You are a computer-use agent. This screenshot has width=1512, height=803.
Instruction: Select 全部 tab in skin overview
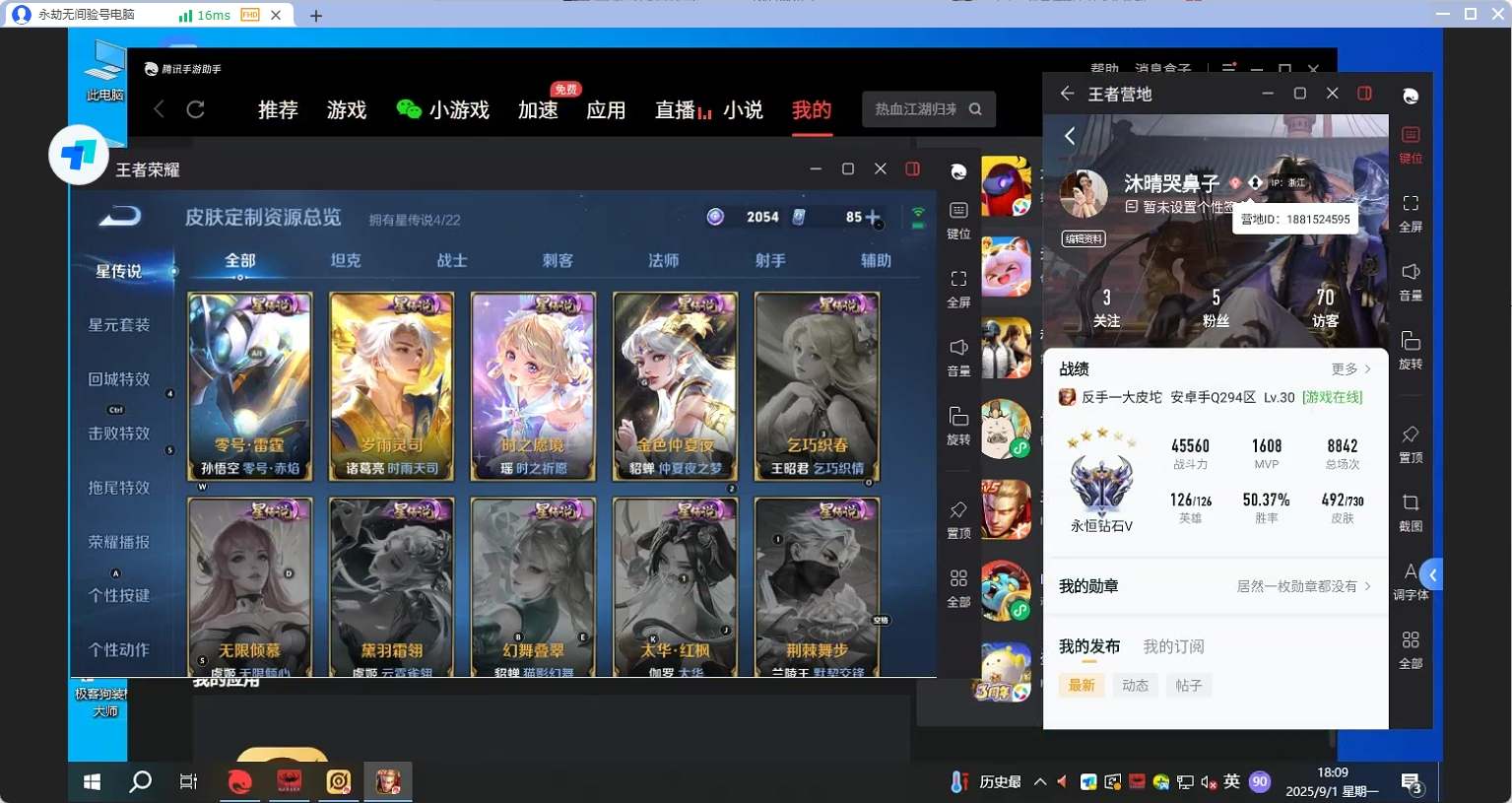pyautogui.click(x=240, y=260)
